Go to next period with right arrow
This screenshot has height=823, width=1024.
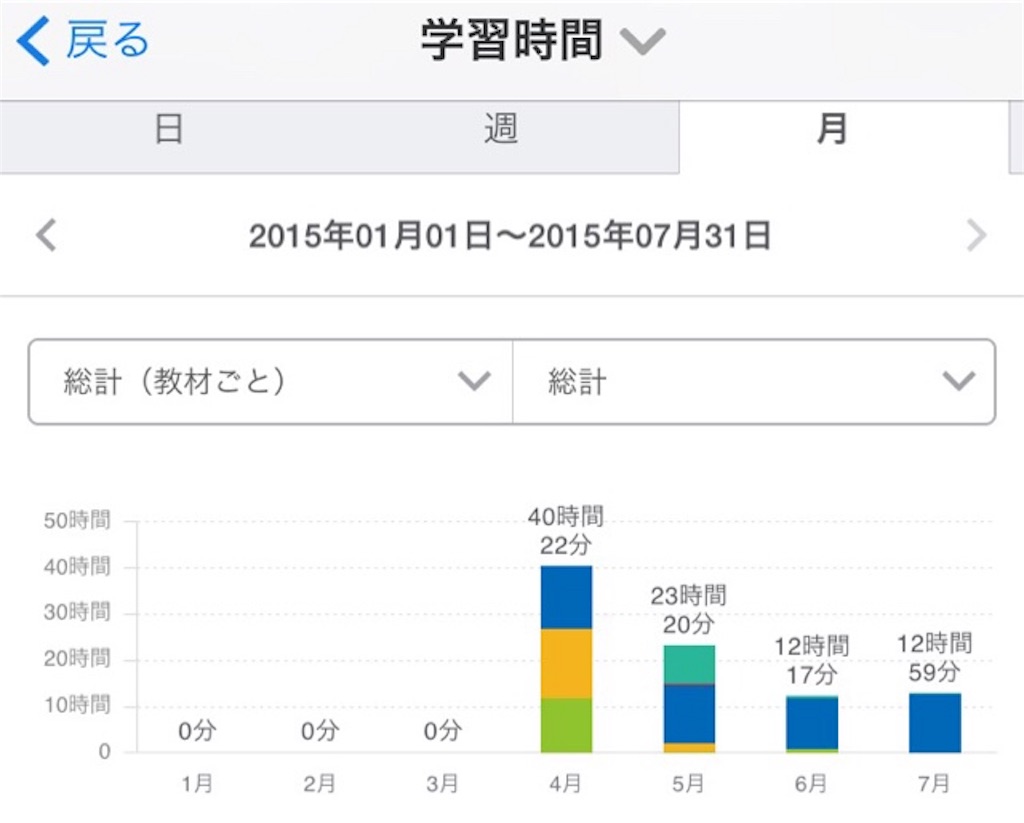[x=976, y=235]
